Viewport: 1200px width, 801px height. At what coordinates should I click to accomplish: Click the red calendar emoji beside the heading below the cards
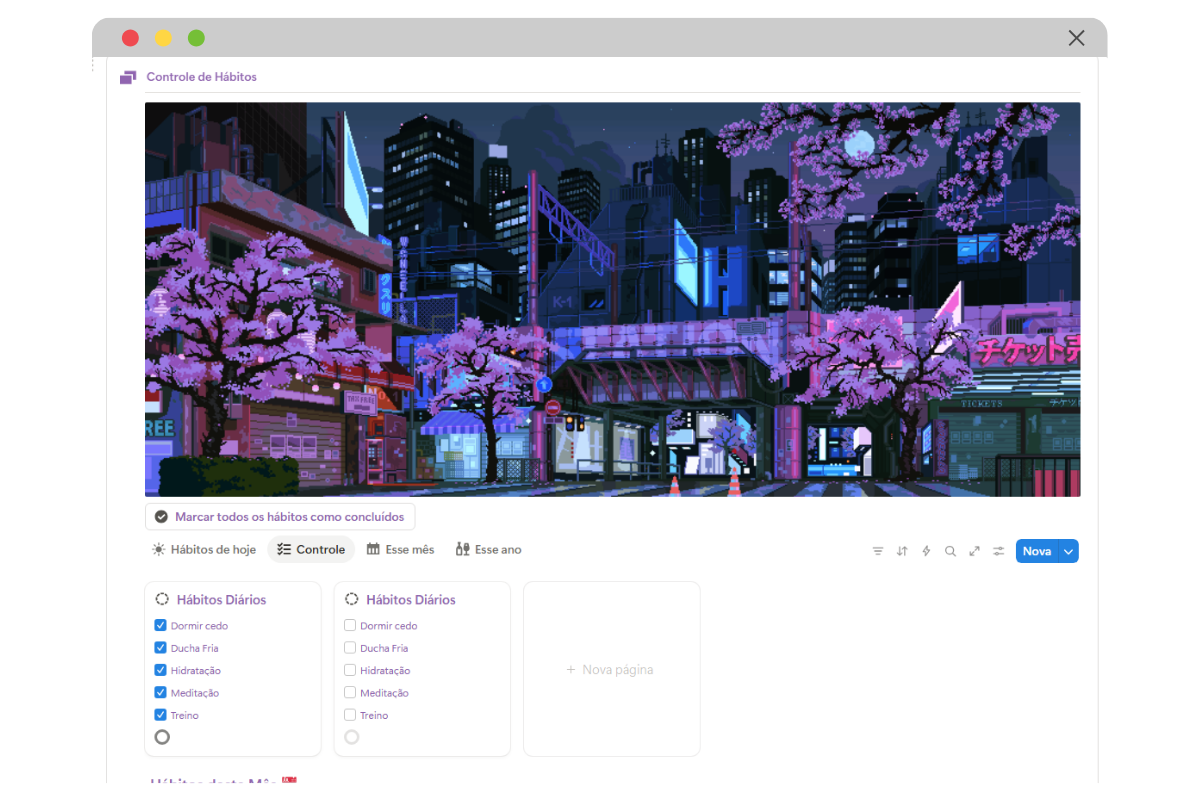point(290,779)
